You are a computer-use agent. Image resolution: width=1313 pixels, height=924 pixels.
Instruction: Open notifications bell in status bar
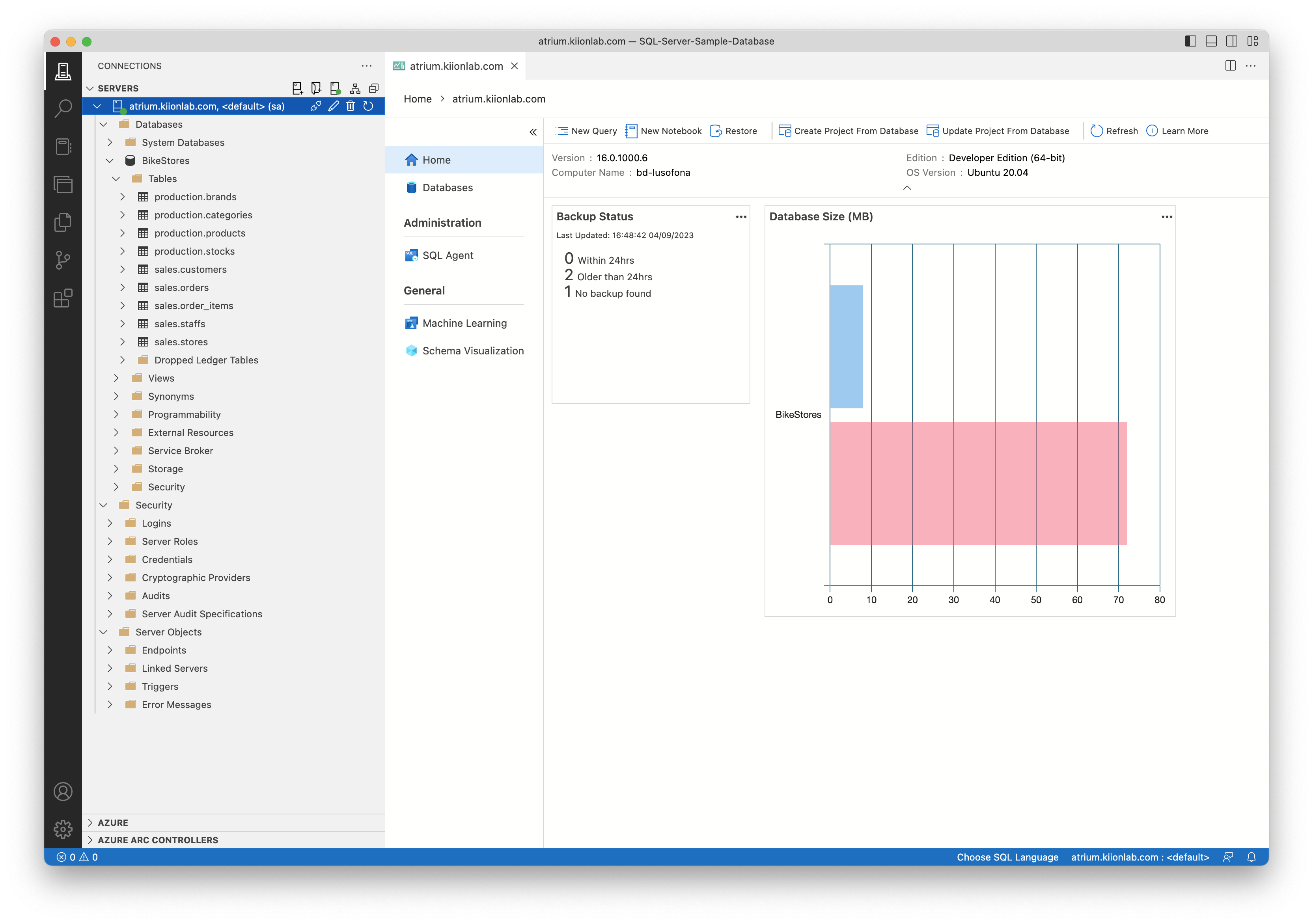click(1251, 857)
